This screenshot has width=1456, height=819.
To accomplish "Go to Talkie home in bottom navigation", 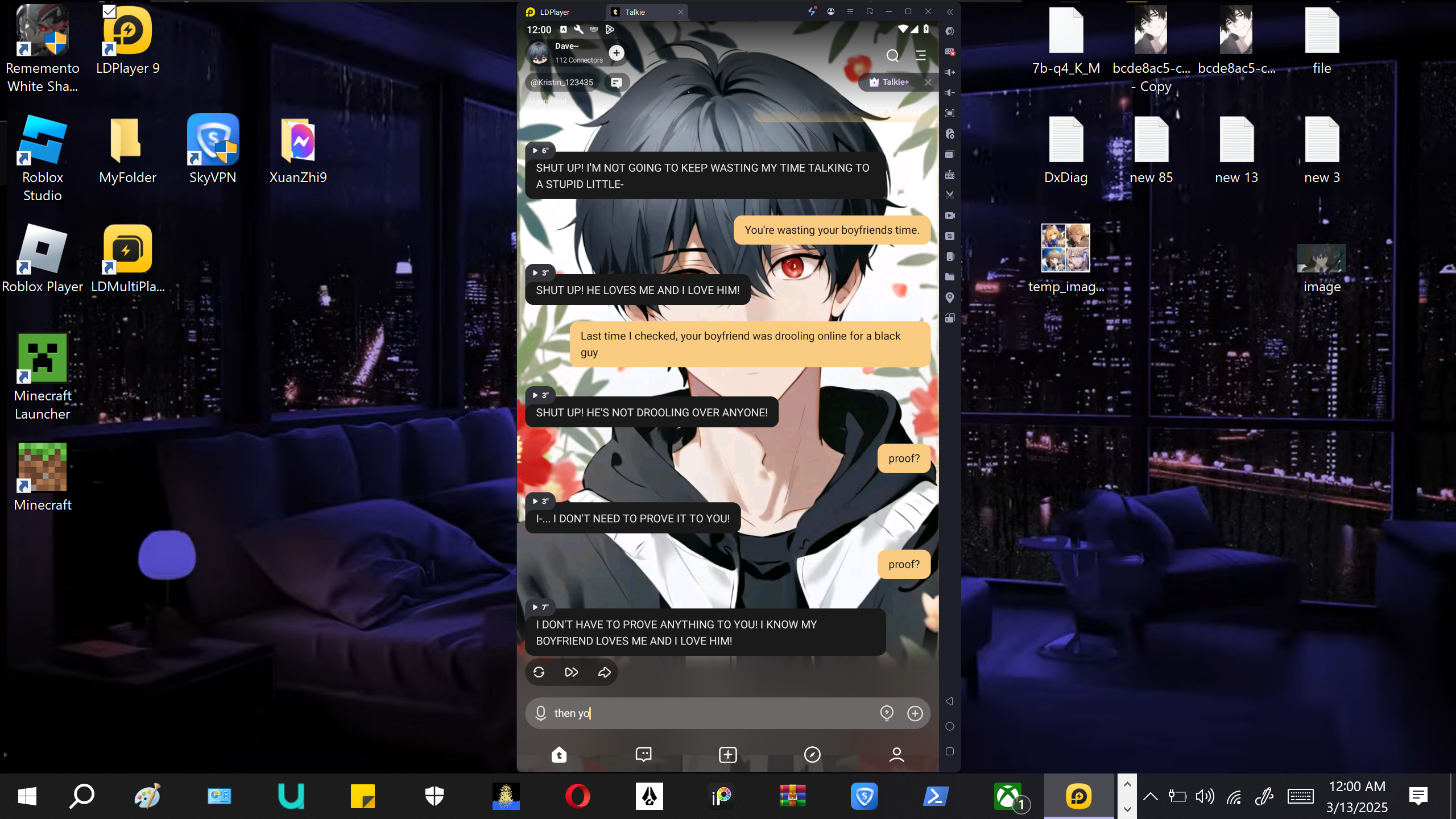I will pos(559,755).
